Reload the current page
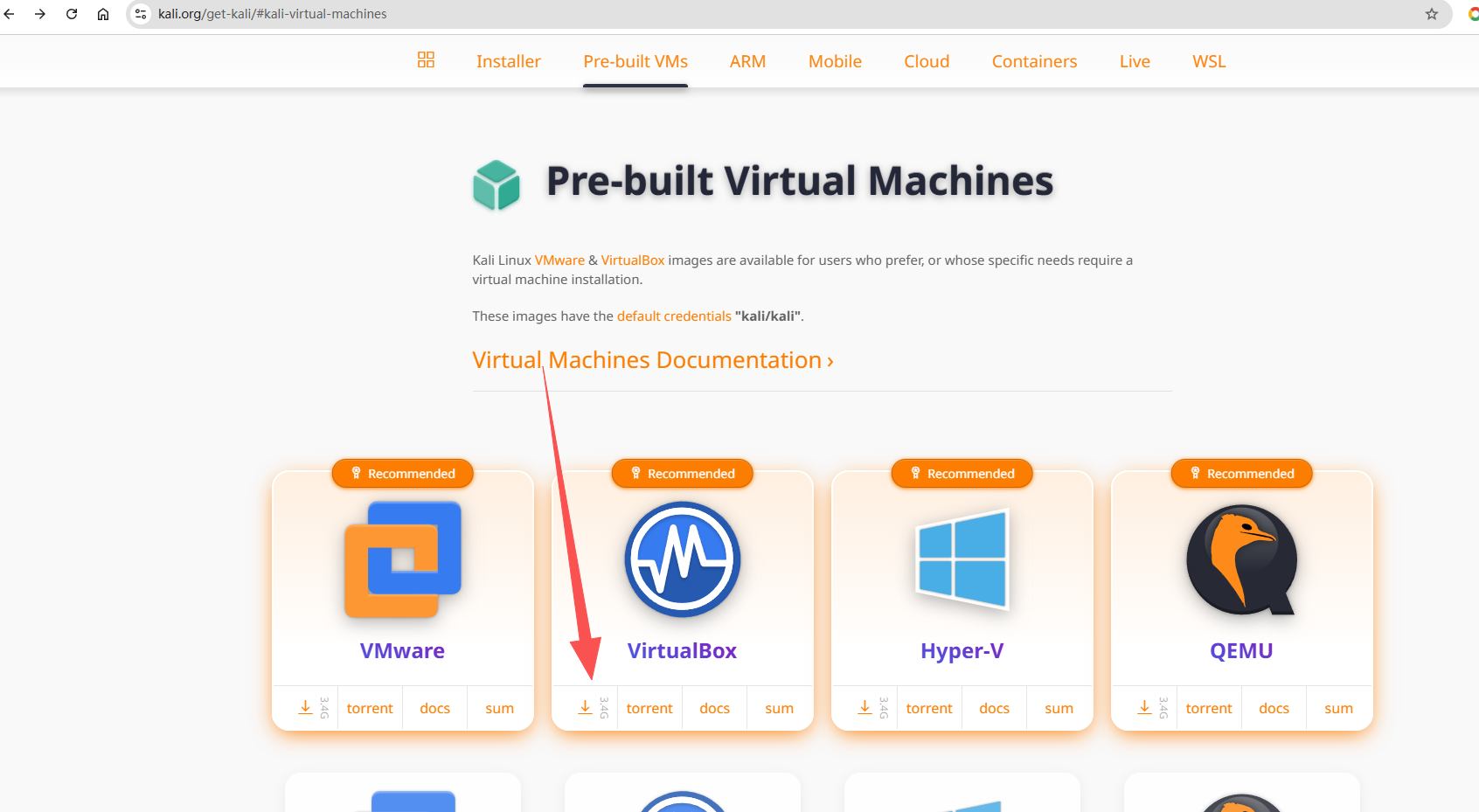Image resolution: width=1479 pixels, height=812 pixels. 72,14
